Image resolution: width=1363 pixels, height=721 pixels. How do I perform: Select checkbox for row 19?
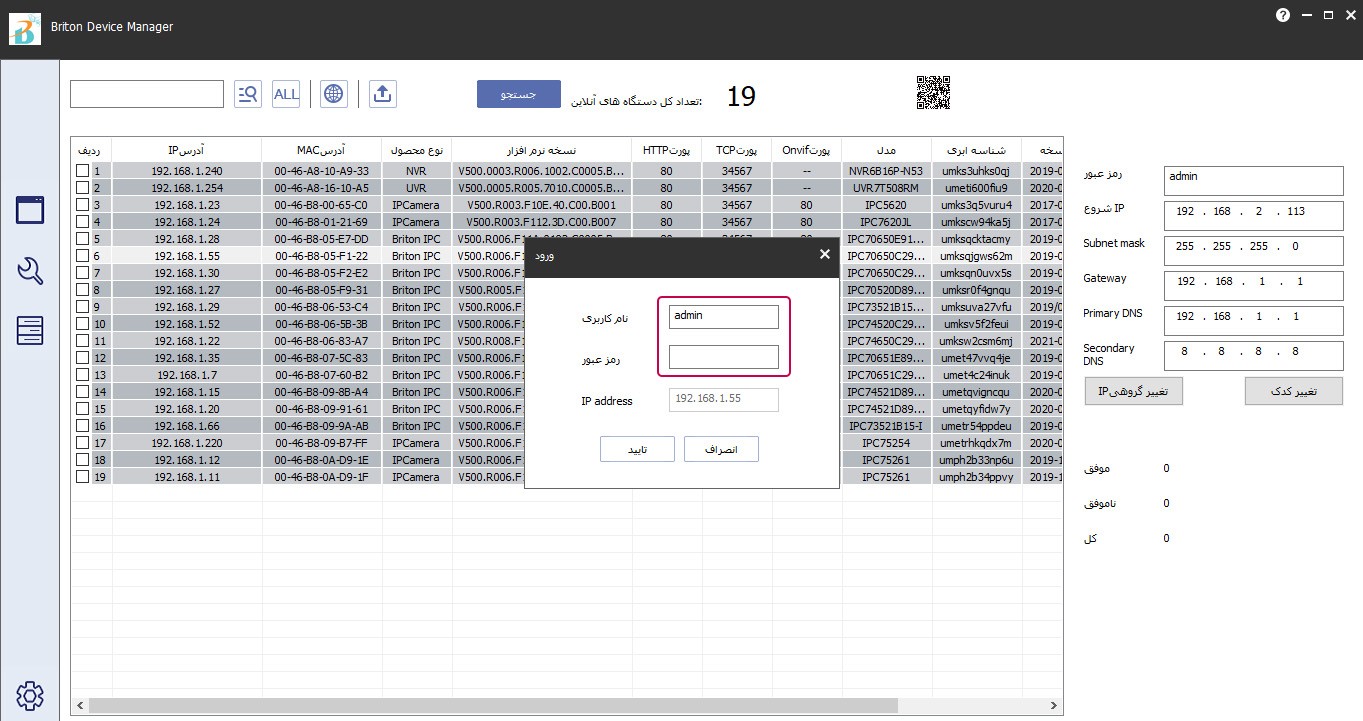82,477
